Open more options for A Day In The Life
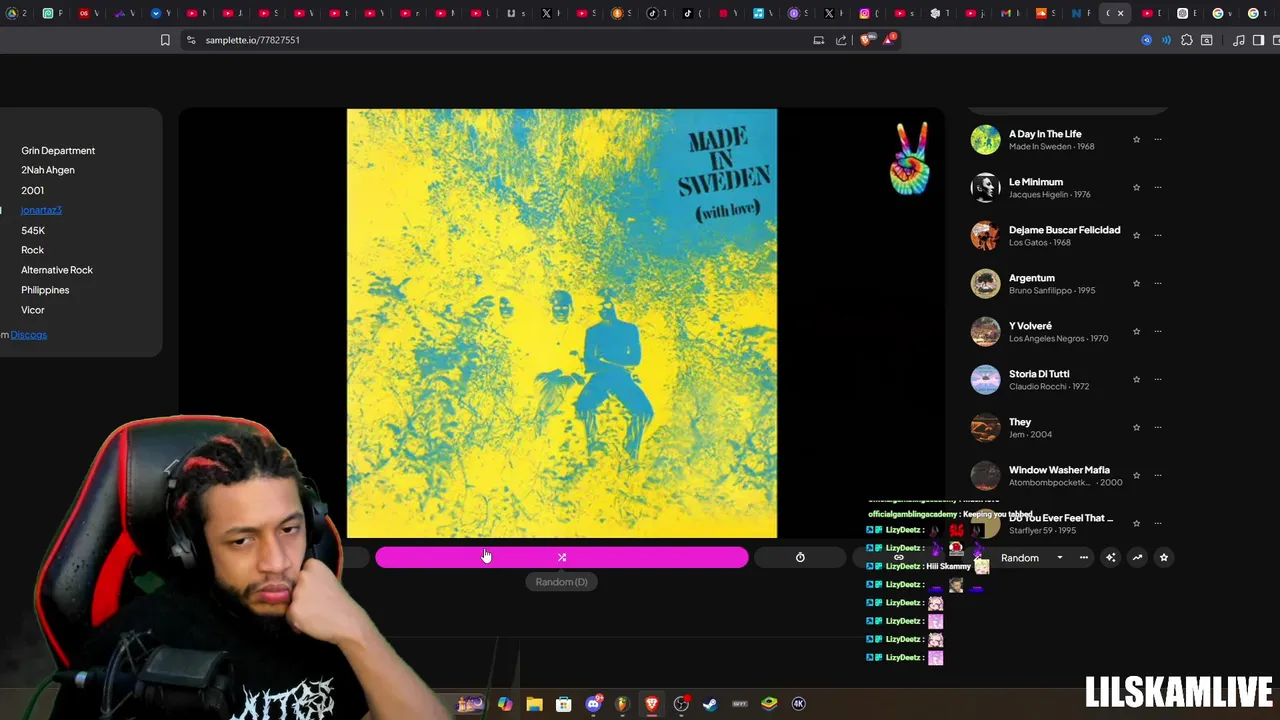 pos(1158,139)
